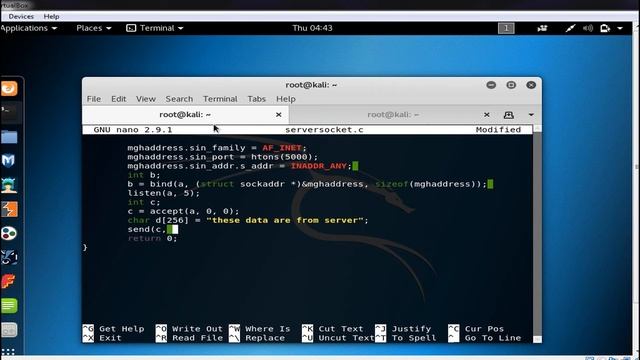Click the workspace indicator 1
Viewport: 640px width, 360px height.
(x=506, y=28)
